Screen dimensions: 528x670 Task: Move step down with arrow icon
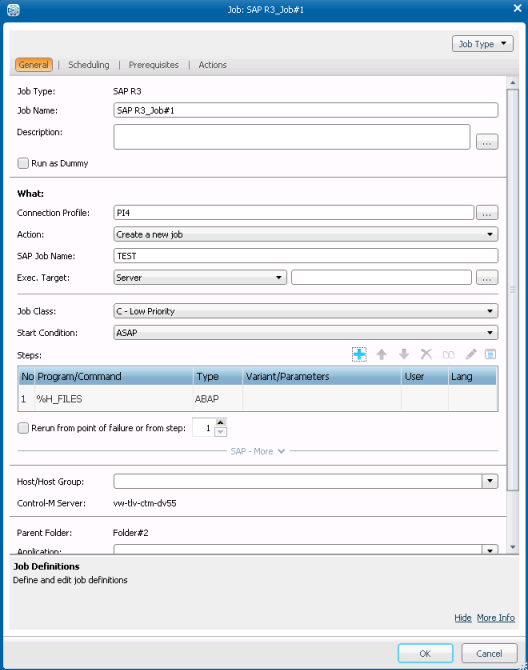click(404, 354)
